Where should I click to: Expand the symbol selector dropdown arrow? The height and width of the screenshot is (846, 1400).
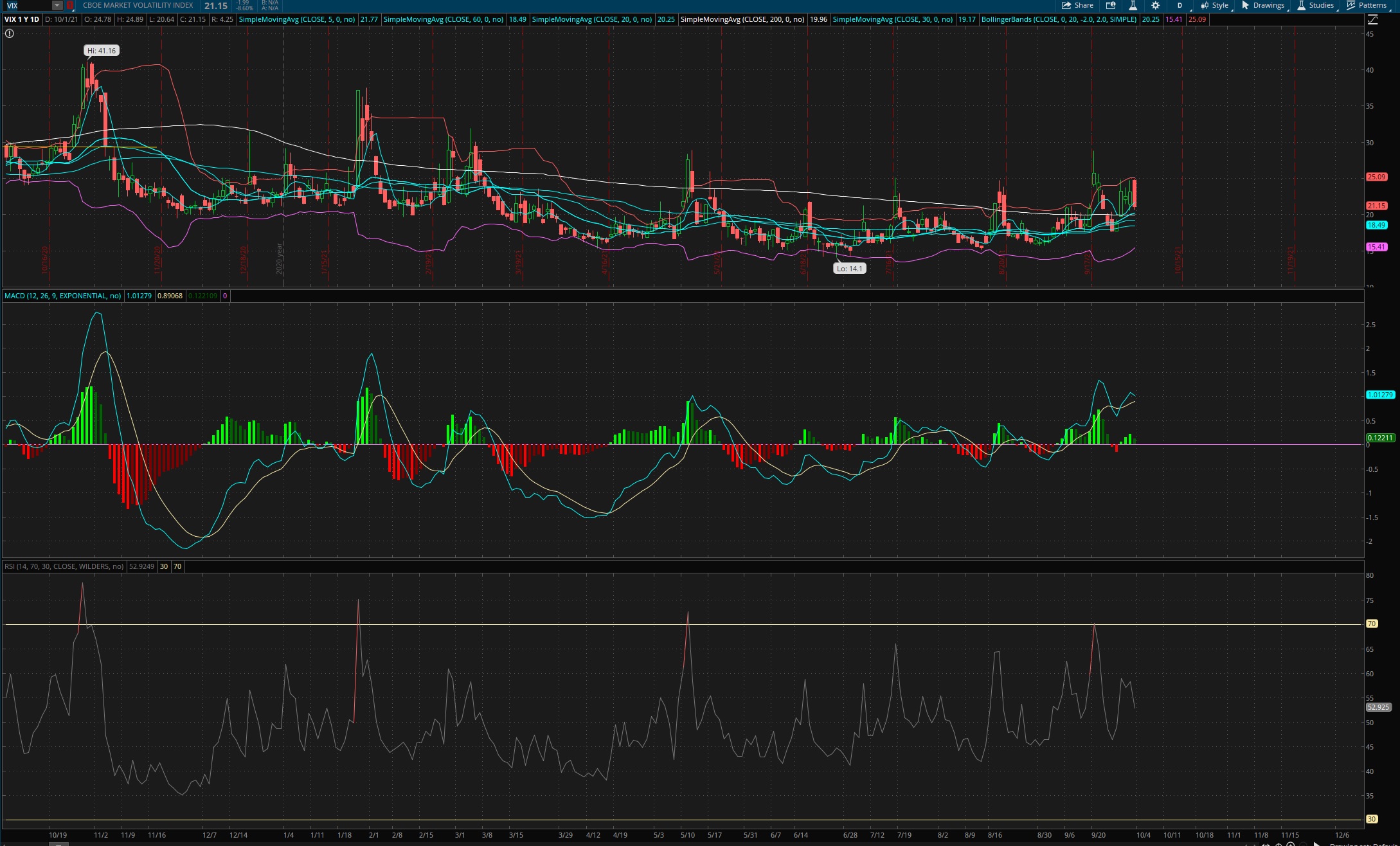pyautogui.click(x=57, y=5)
